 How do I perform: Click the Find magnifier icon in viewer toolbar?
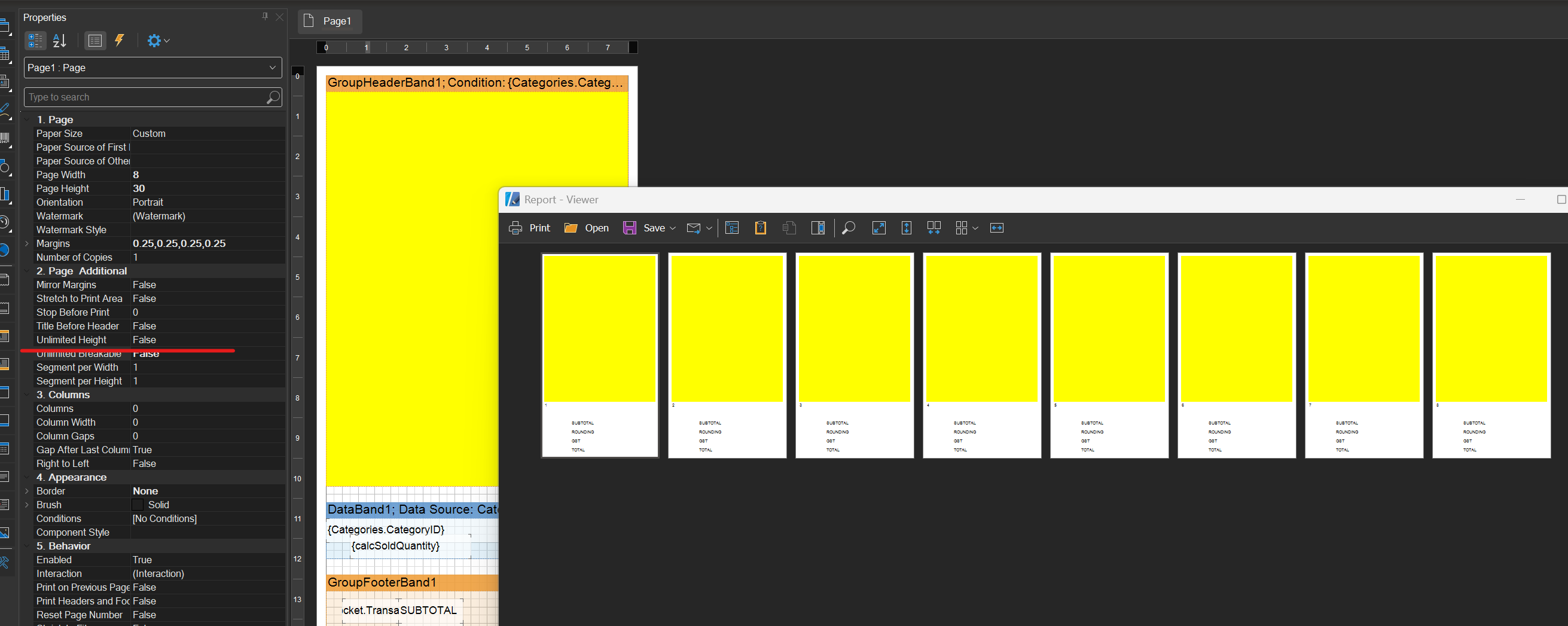coord(849,228)
